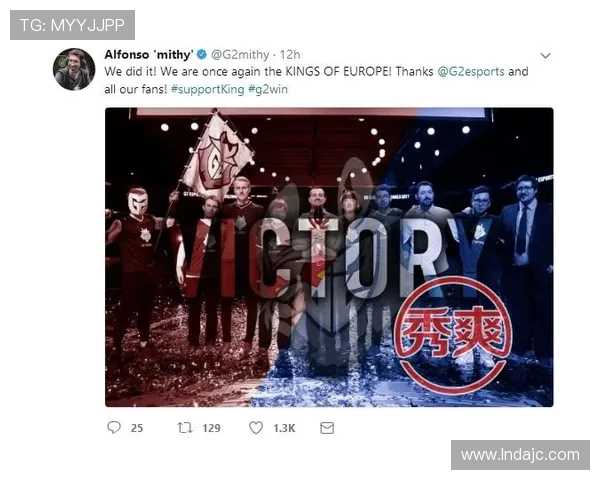Click the blue verified badge
The image size is (600, 480).
pyautogui.click(x=202, y=55)
